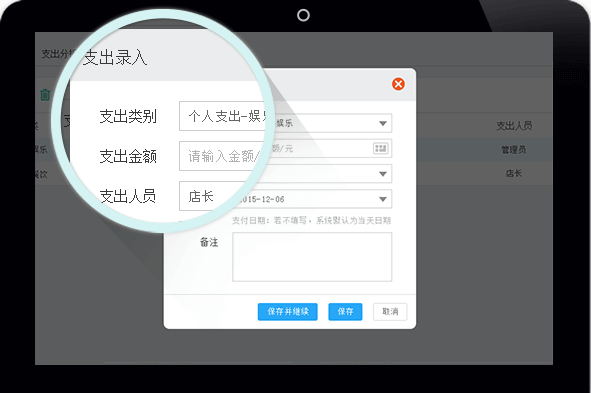
Task: Expand the 支出人员 dropdown arrow
Action: click(x=383, y=174)
